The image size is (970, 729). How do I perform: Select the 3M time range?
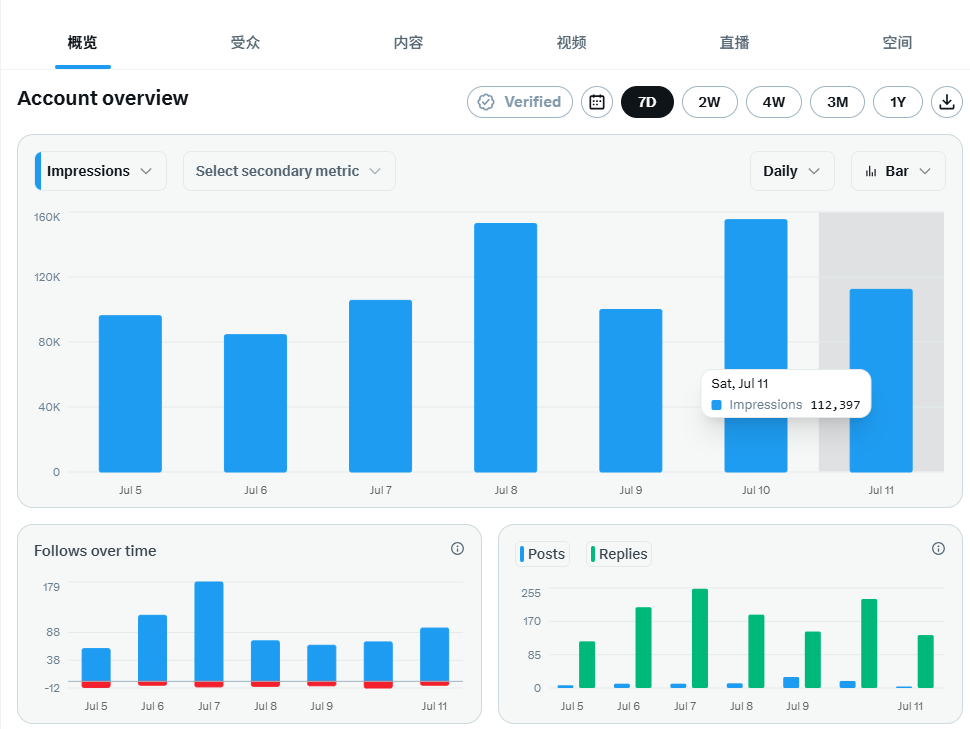coord(837,102)
